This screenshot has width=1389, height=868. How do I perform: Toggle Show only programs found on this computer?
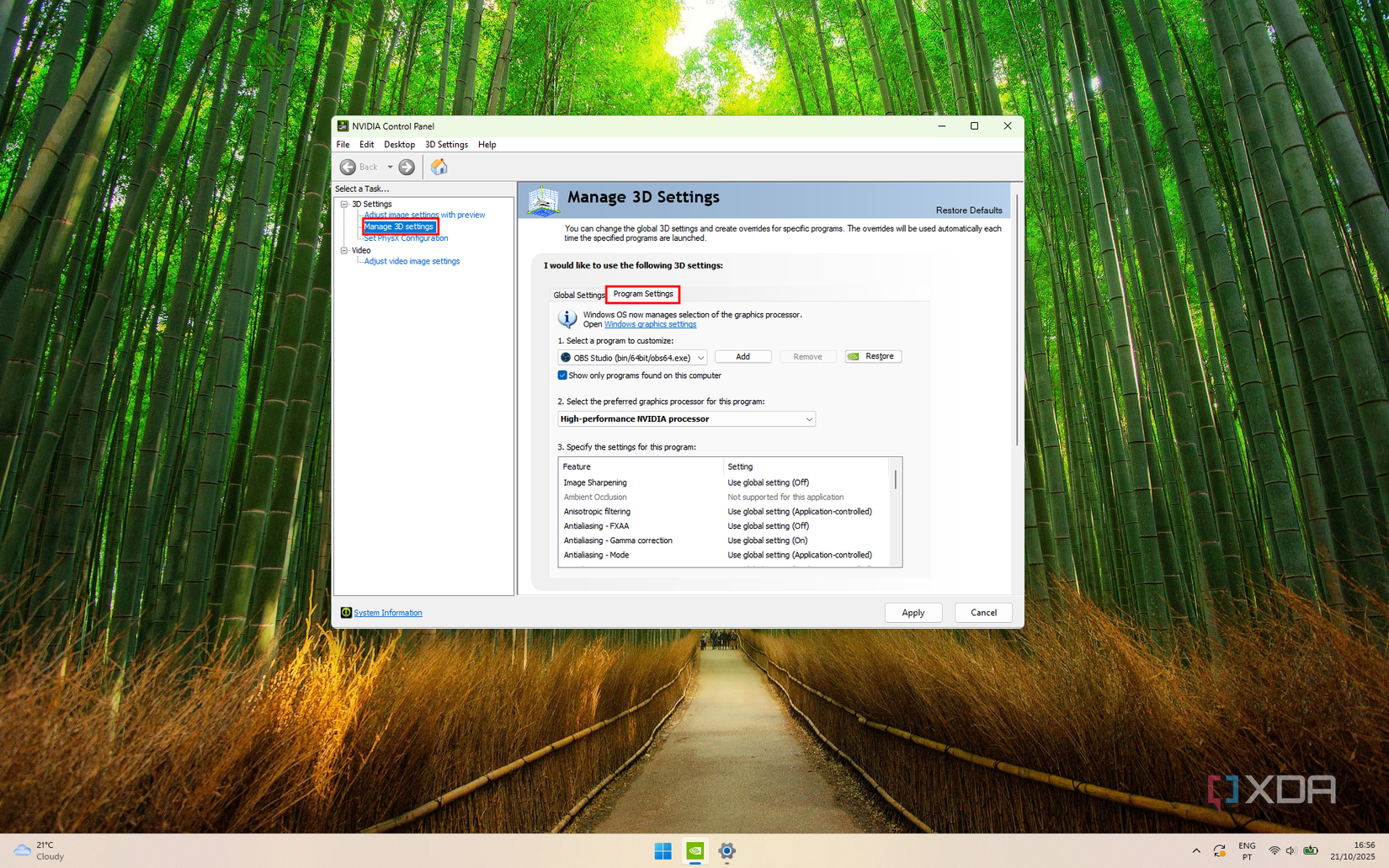[x=562, y=375]
